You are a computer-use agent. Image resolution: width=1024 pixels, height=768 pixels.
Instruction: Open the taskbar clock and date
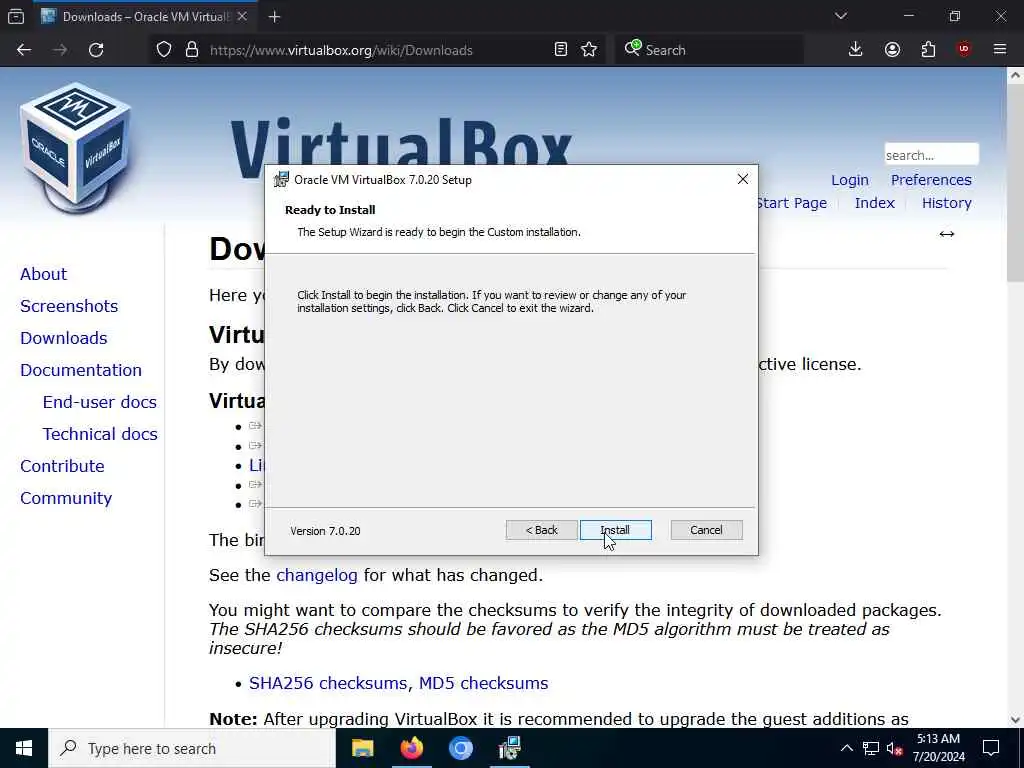(x=938, y=748)
